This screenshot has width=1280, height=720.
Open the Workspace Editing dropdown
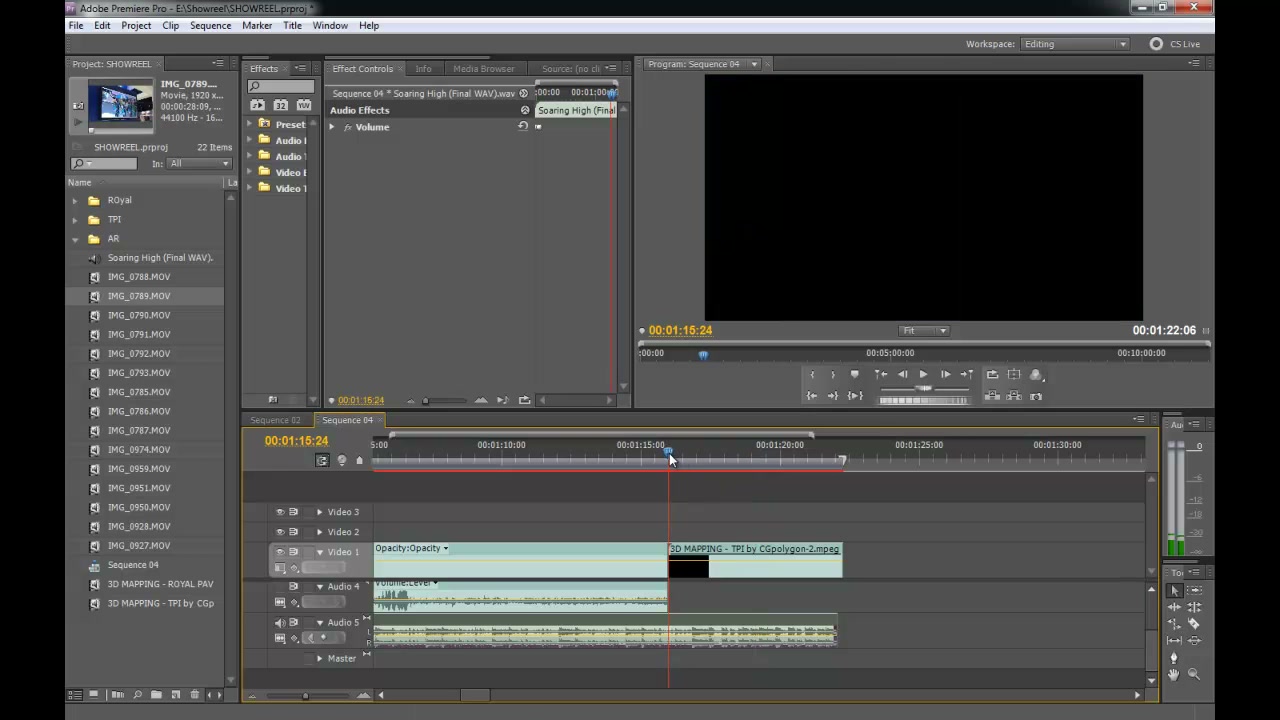[1075, 44]
